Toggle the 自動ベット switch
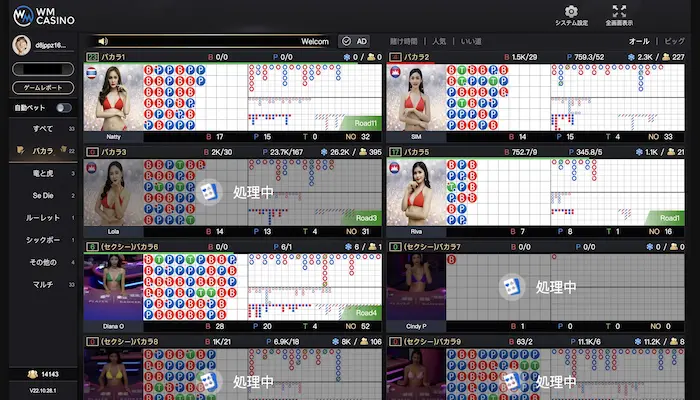700x400 pixels. pos(64,107)
